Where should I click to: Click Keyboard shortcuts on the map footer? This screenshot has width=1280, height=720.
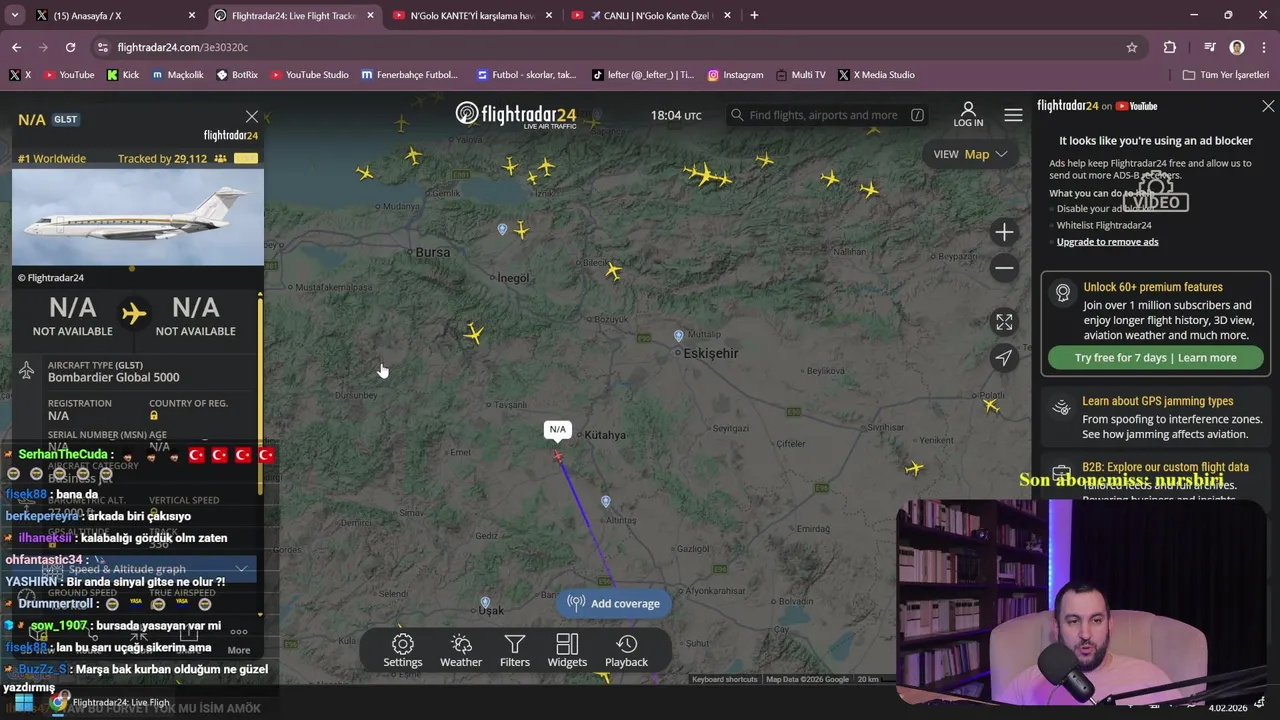(724, 679)
